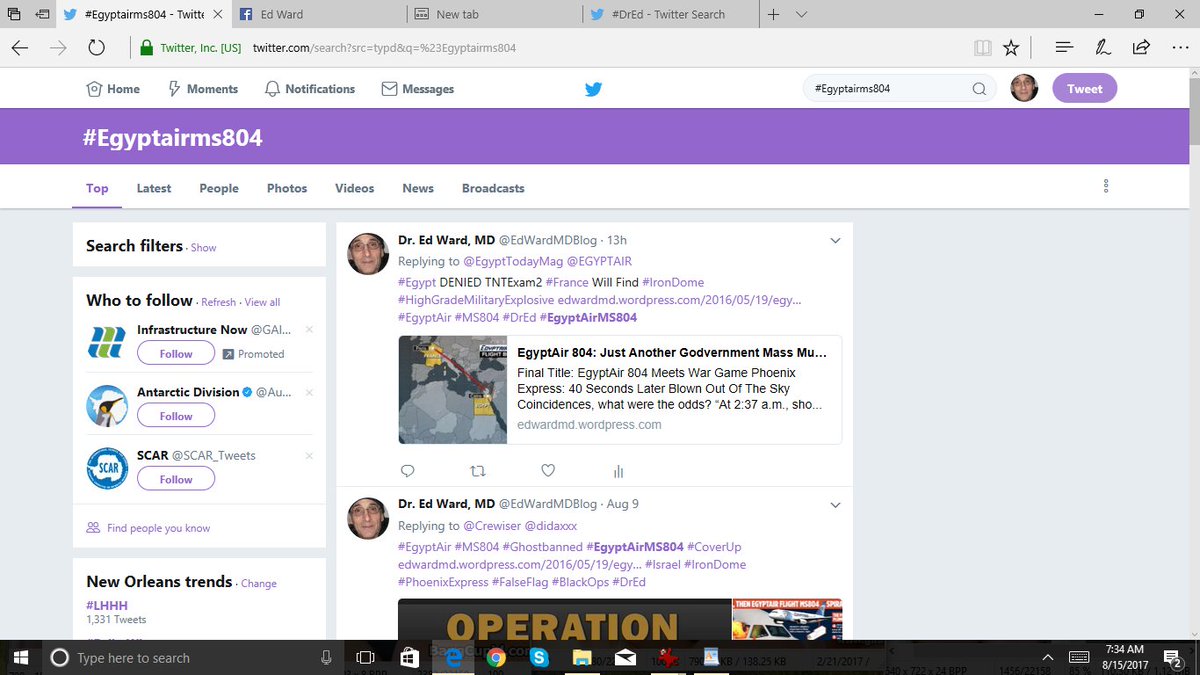This screenshot has width=1200, height=675.
Task: Switch to the Latest tab
Action: (x=154, y=188)
